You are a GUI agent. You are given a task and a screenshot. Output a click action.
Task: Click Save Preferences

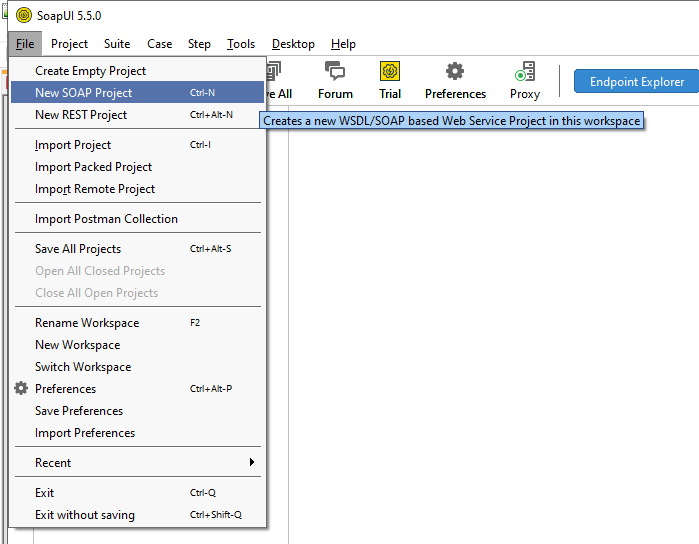(x=137, y=410)
